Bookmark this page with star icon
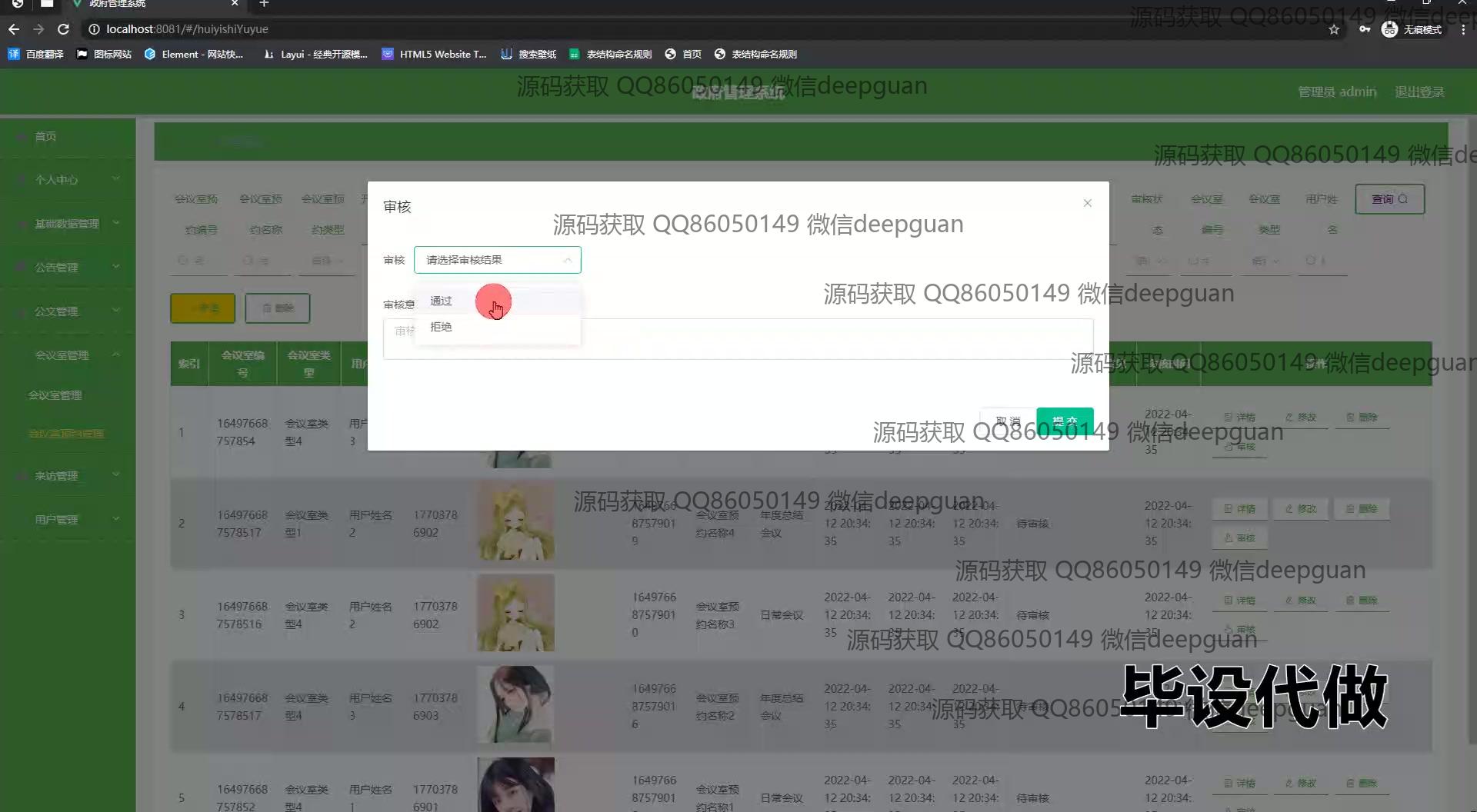This screenshot has height=812, width=1477. pos(1334,29)
